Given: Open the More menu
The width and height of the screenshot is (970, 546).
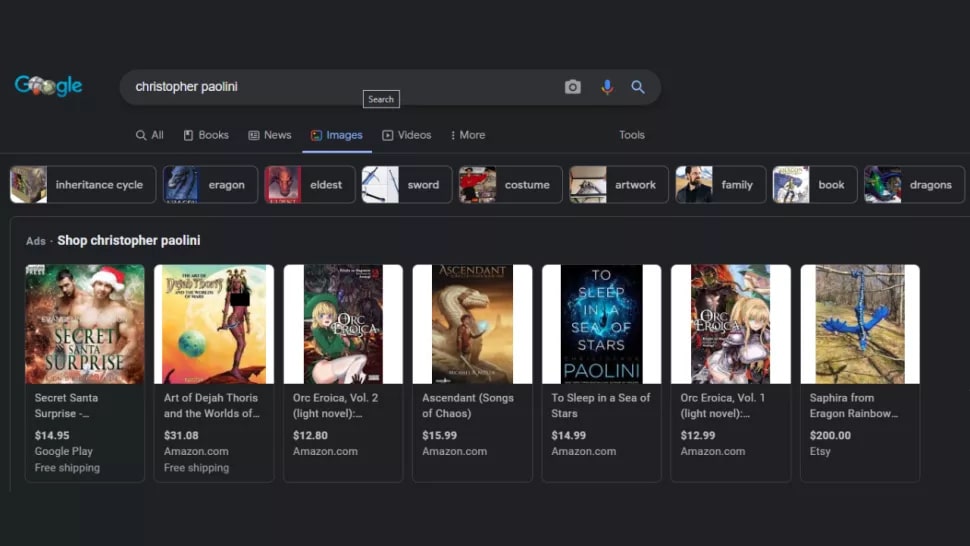Looking at the screenshot, I should tap(468, 135).
